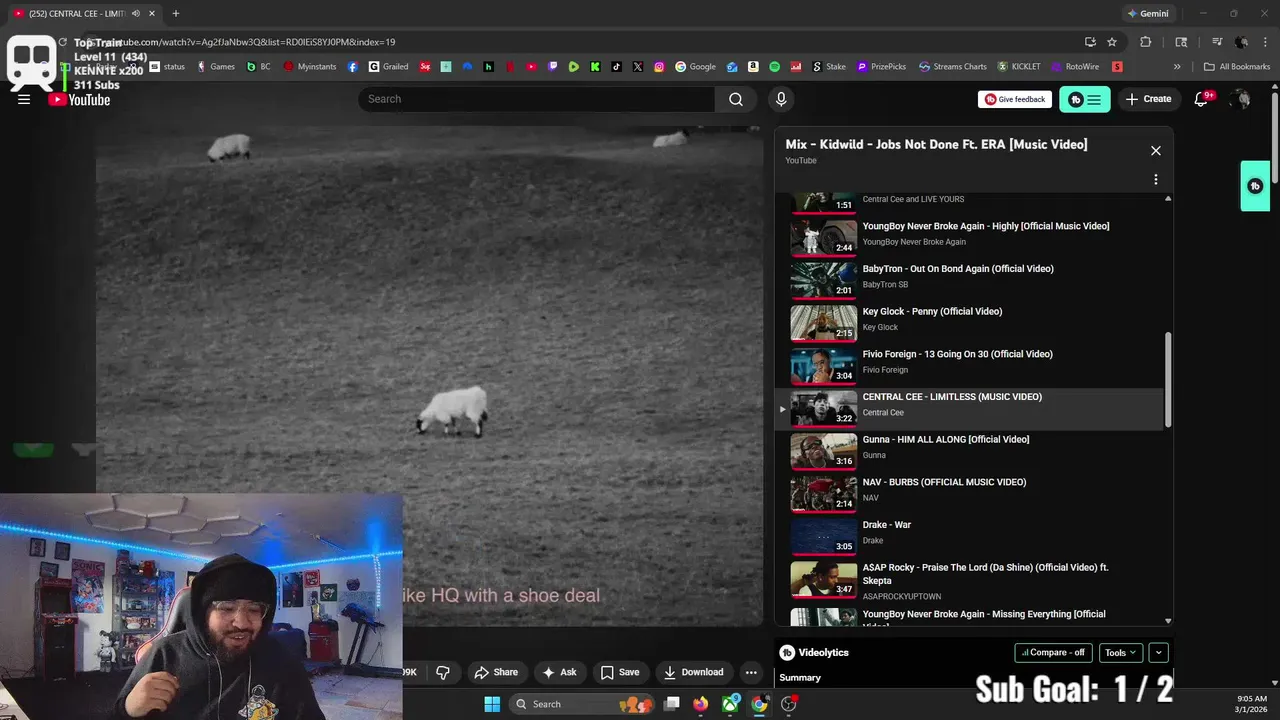This screenshot has height=720, width=1280.
Task: Open Firefox from the taskbar
Action: click(701, 704)
